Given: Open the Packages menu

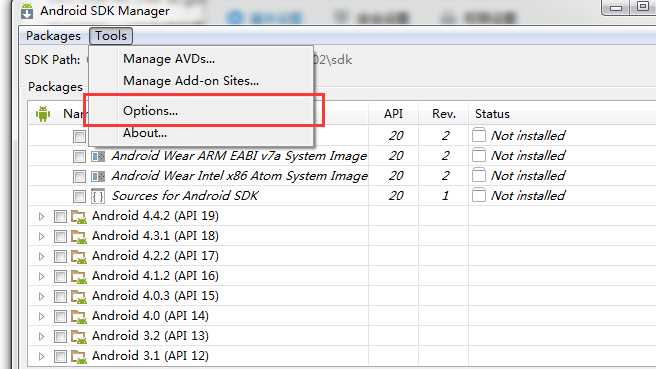Looking at the screenshot, I should click(x=53, y=36).
